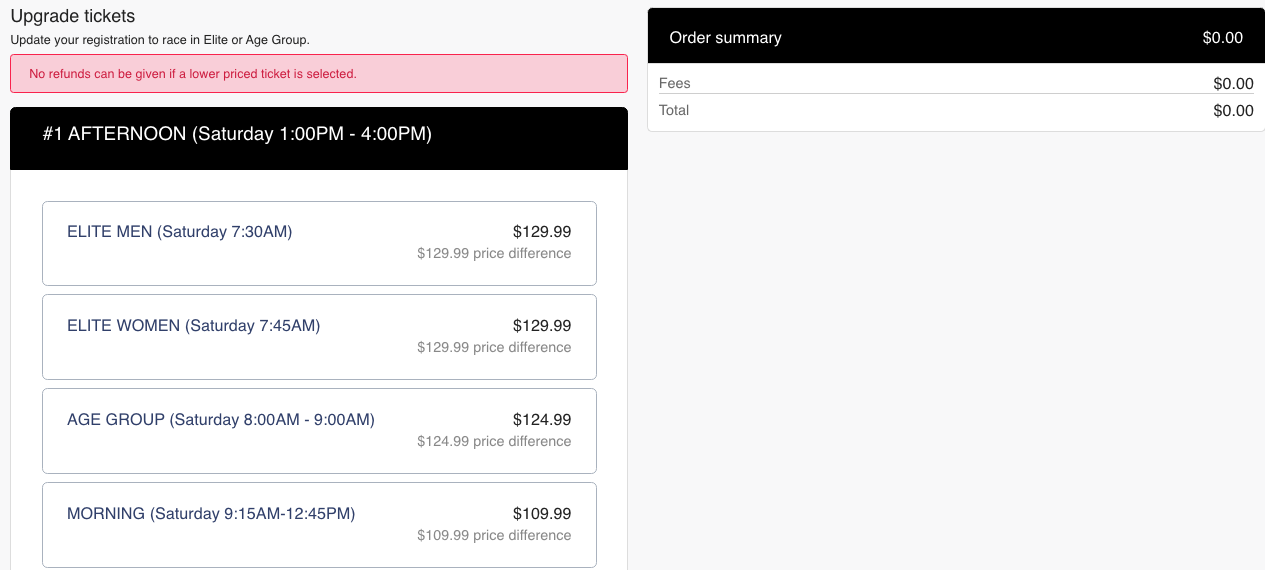Click ELITE MEN price difference text

pos(494,254)
